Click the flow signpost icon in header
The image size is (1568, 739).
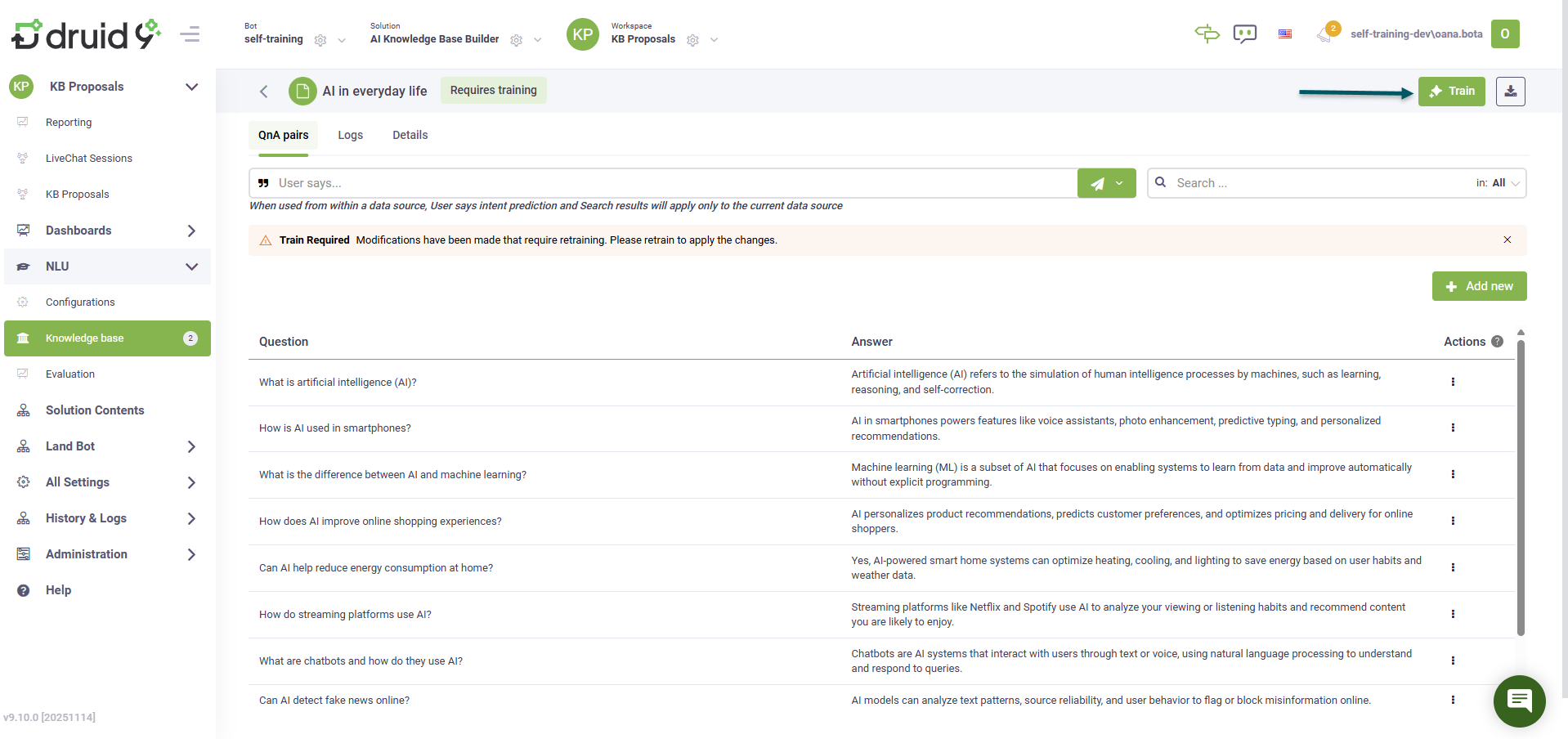point(1207,34)
